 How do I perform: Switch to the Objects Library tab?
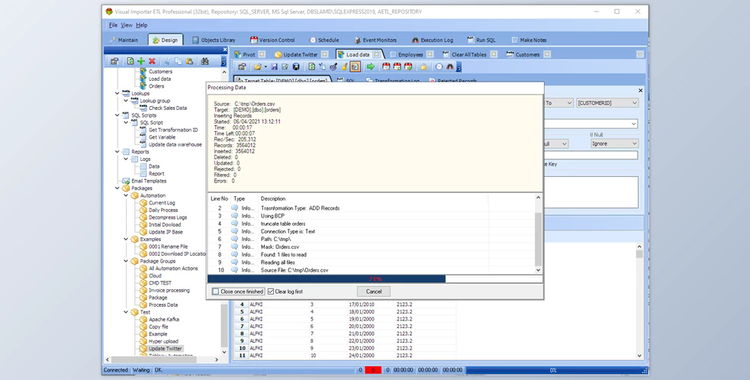pos(214,40)
